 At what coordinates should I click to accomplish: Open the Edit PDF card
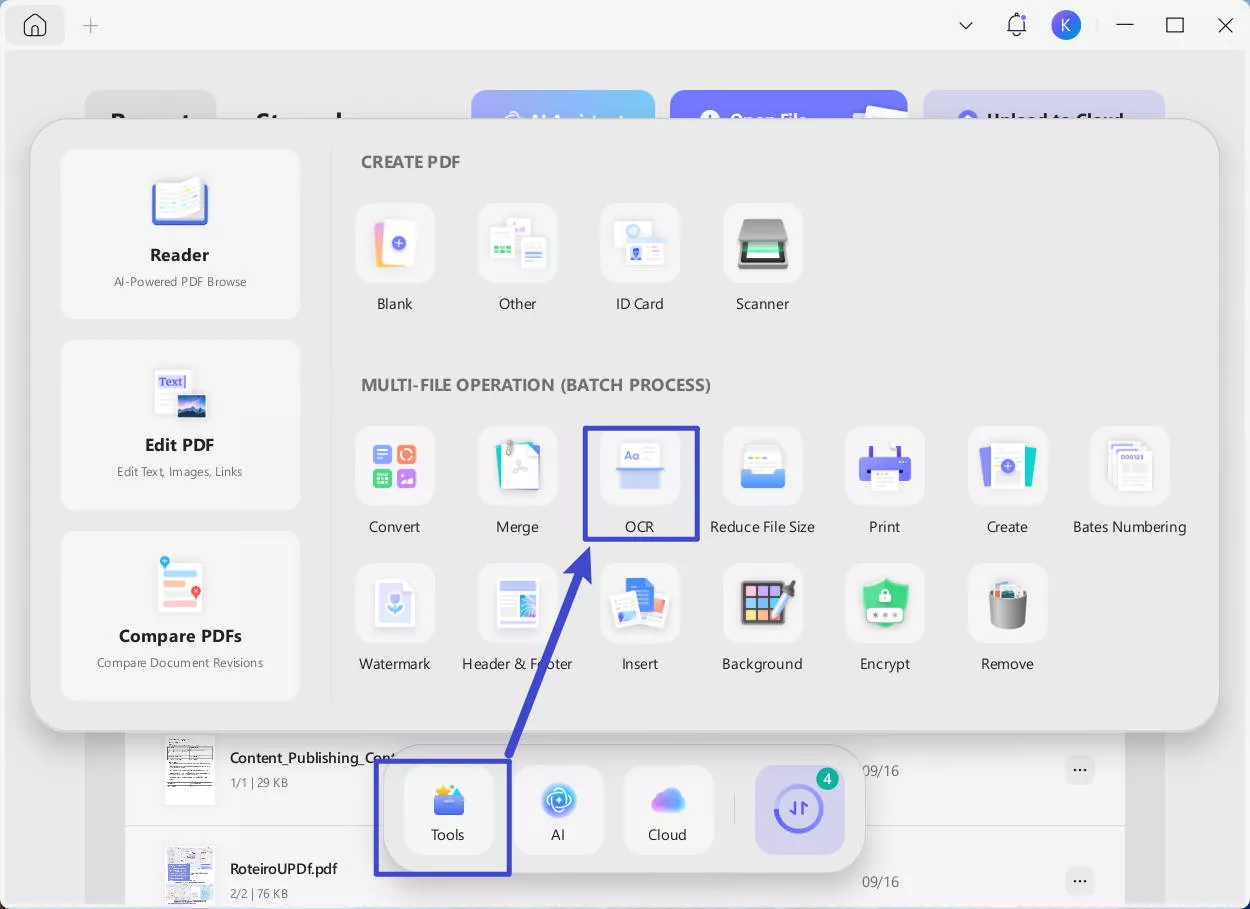pyautogui.click(x=180, y=425)
